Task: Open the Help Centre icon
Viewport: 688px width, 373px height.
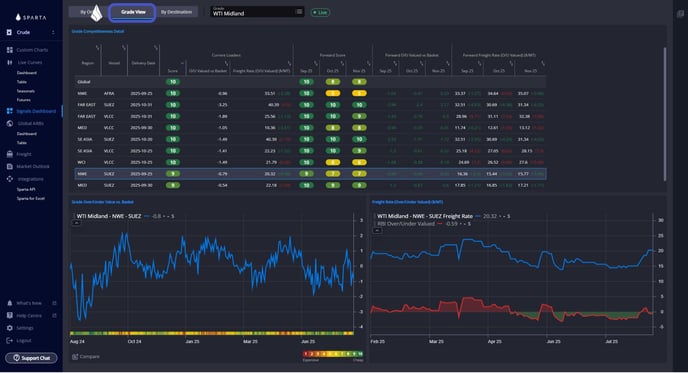Action: point(10,316)
